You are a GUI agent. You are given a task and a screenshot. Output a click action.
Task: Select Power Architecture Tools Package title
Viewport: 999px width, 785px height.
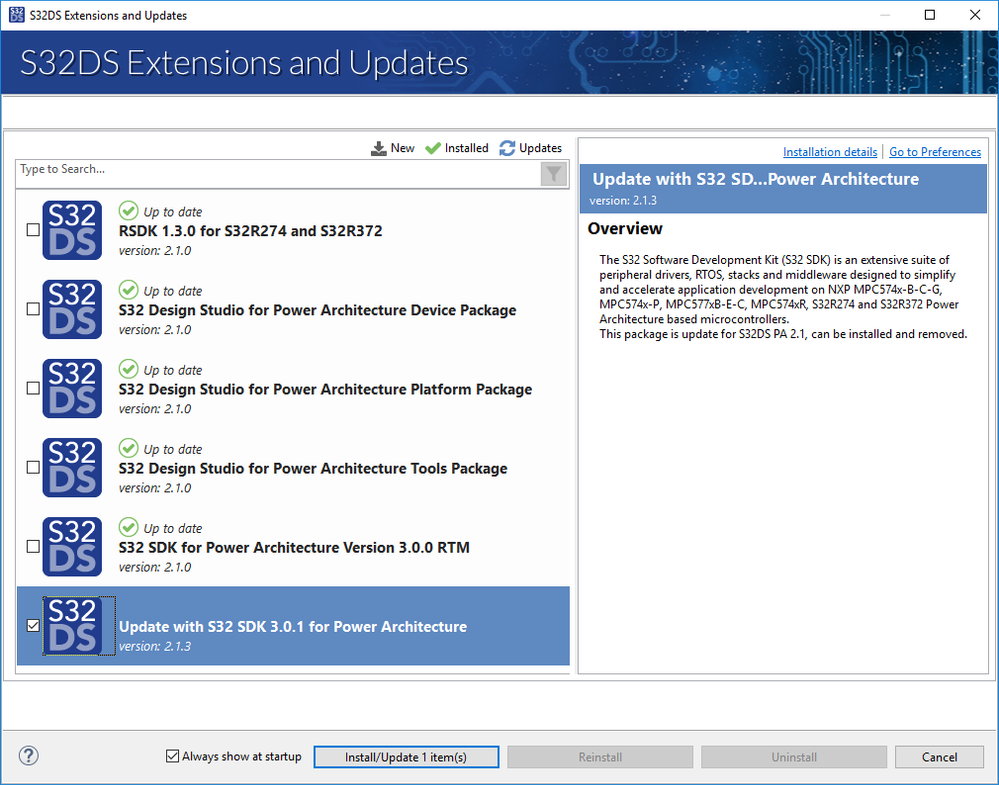click(x=313, y=468)
